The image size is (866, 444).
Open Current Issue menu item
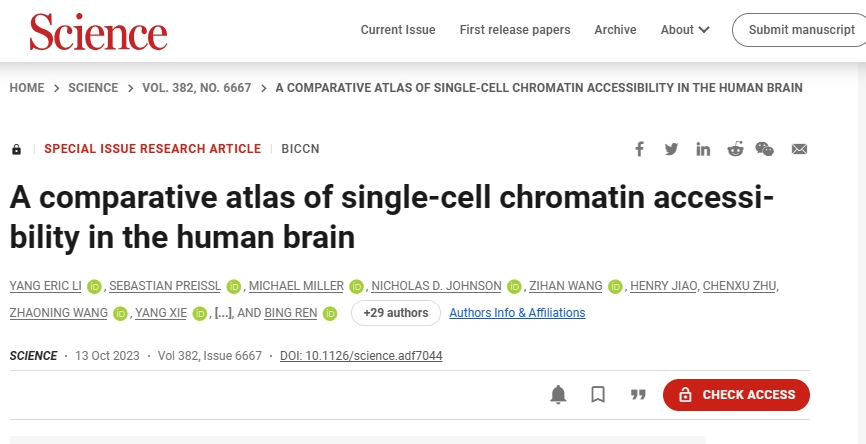point(398,30)
